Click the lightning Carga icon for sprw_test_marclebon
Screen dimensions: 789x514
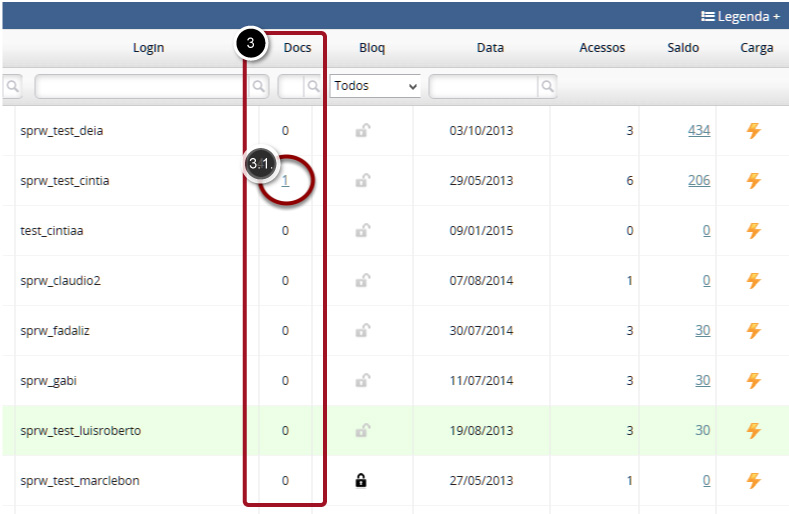click(x=754, y=481)
